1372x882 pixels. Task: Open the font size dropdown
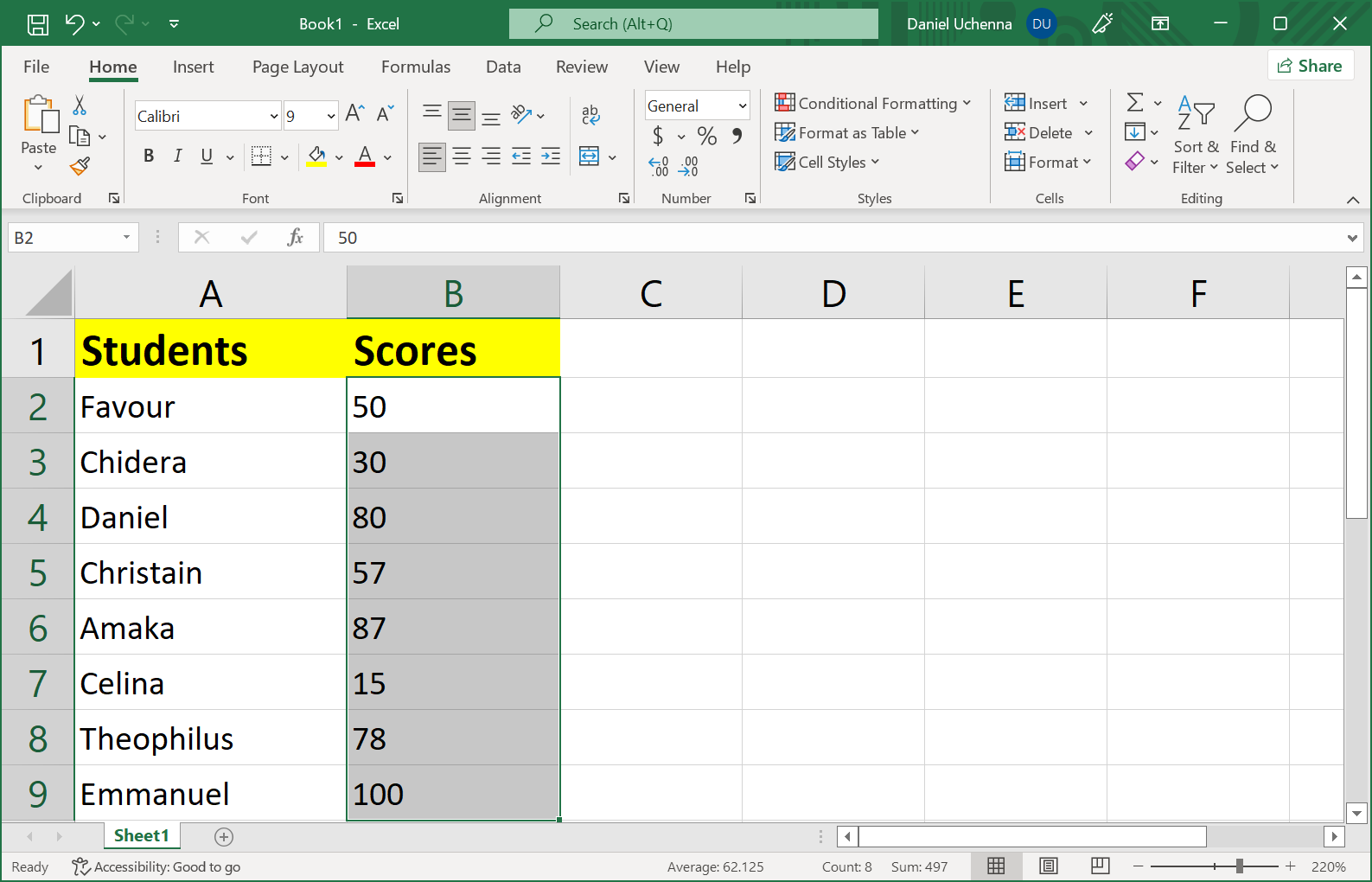click(331, 116)
